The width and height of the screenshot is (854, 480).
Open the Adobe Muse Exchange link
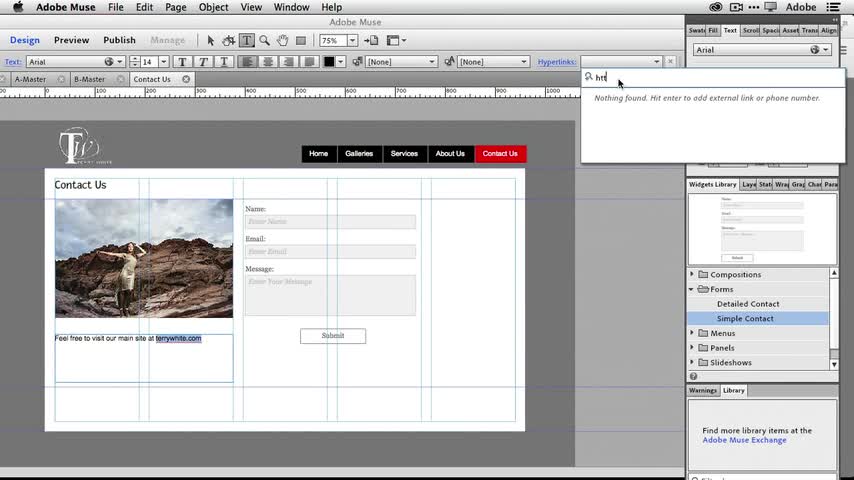pyautogui.click(x=744, y=440)
